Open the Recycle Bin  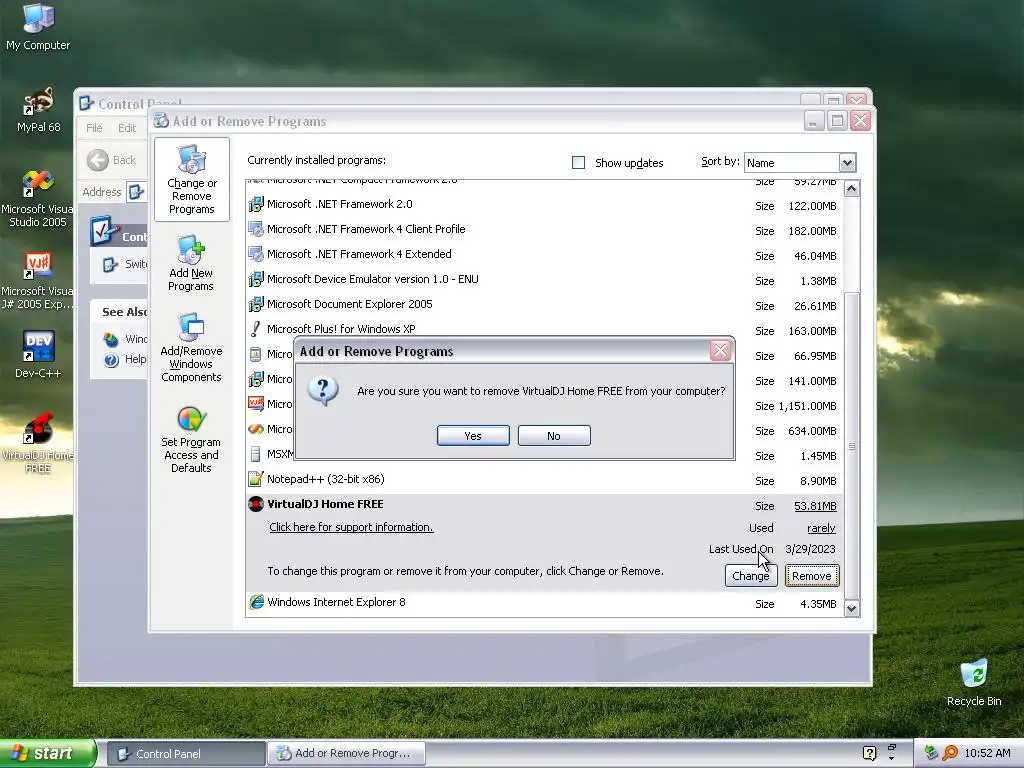pyautogui.click(x=974, y=683)
